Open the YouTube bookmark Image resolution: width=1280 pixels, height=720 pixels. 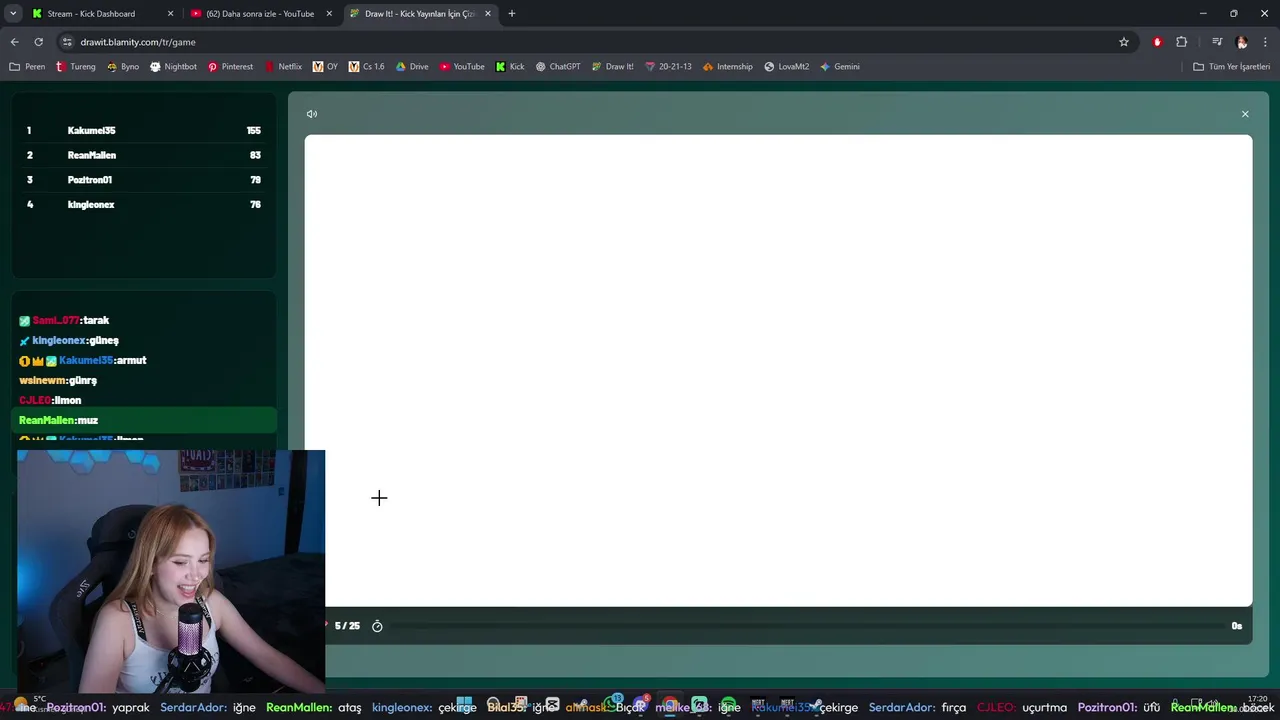(x=462, y=67)
